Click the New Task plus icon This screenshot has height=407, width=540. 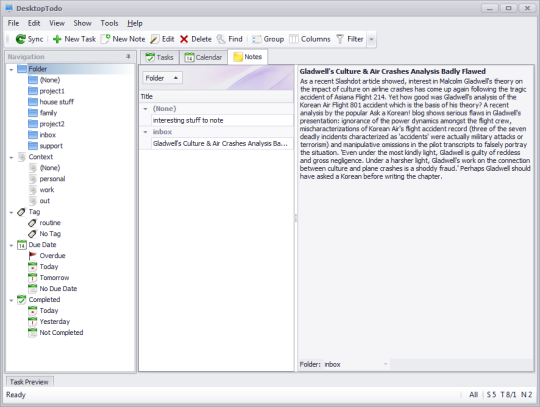(57, 39)
